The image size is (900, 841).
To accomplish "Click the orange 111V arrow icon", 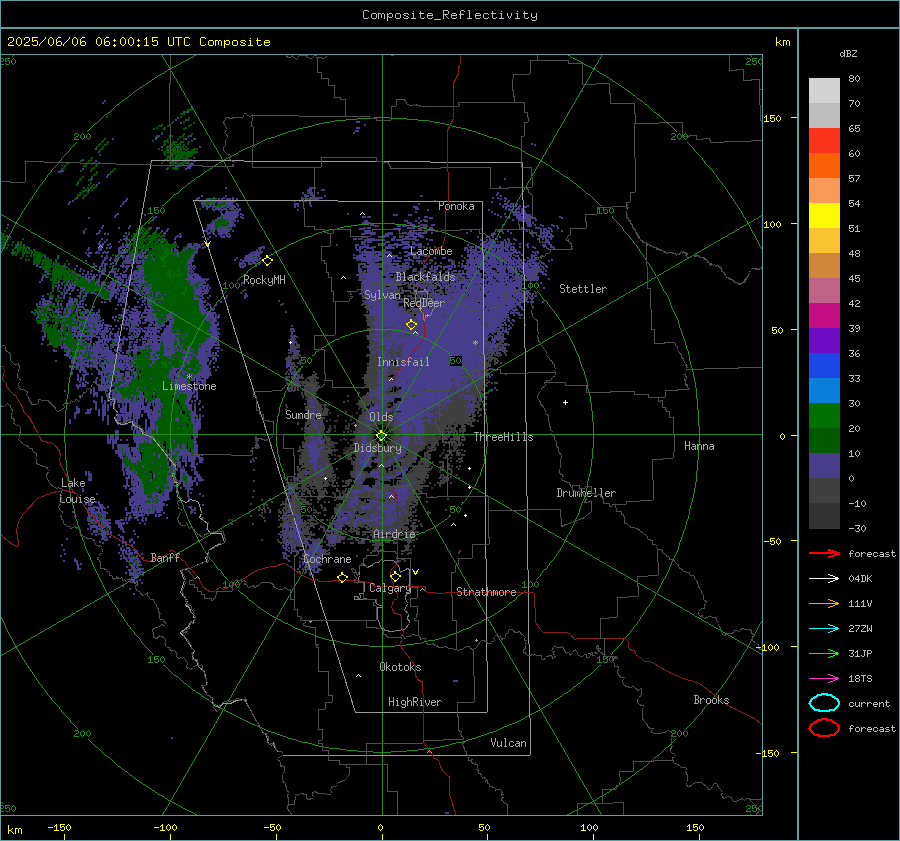I will pyautogui.click(x=824, y=603).
